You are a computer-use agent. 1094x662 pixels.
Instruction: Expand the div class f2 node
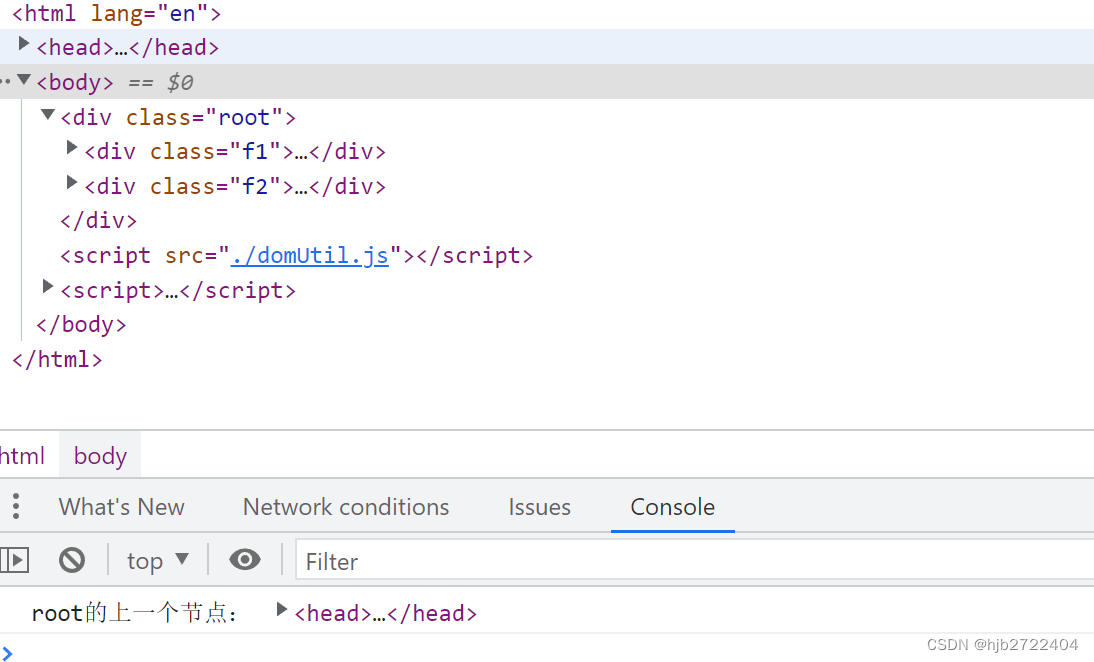click(x=71, y=183)
